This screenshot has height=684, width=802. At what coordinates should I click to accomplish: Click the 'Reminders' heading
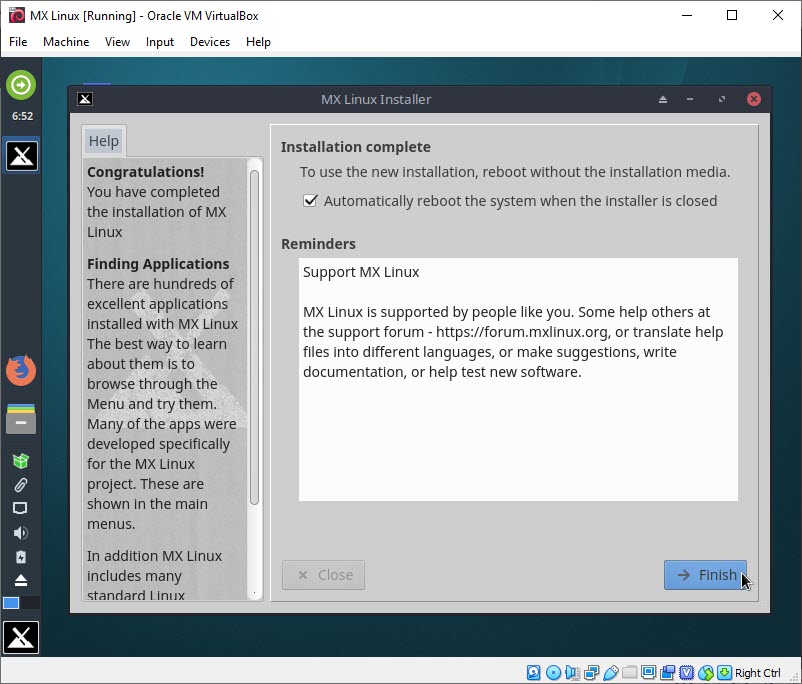pyautogui.click(x=318, y=244)
